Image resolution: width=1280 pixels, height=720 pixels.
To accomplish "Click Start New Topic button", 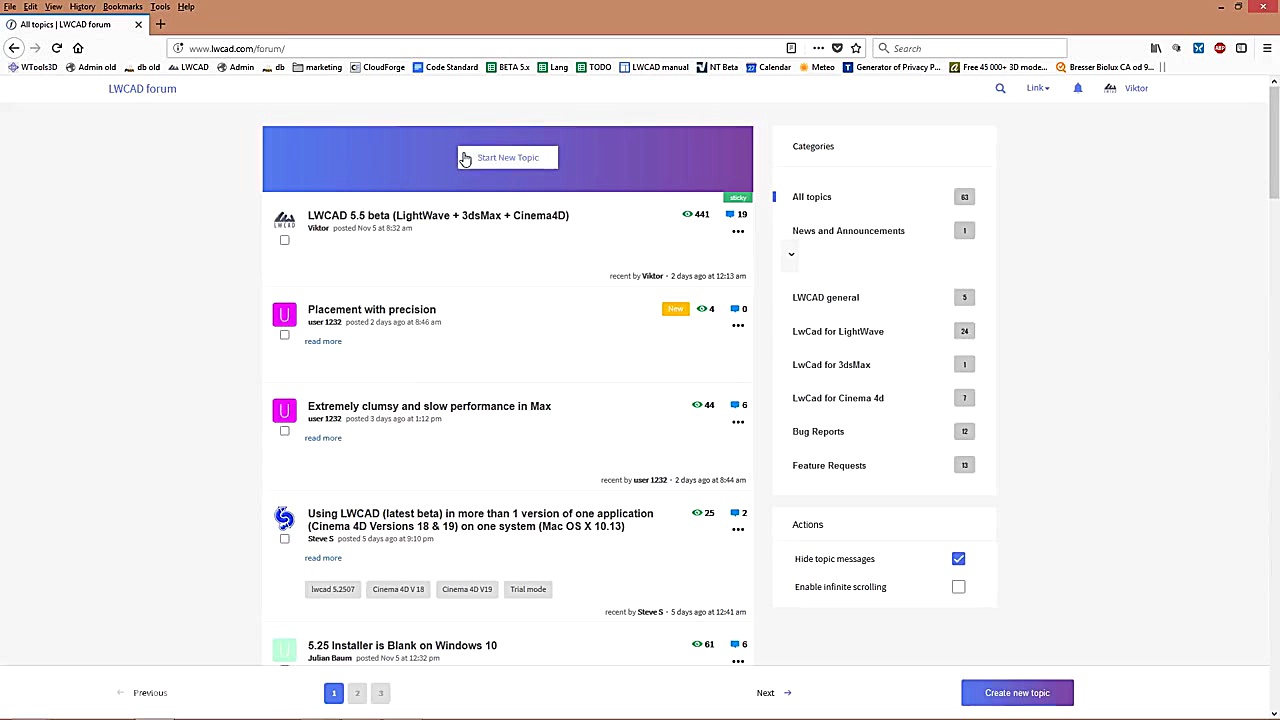I will [508, 157].
